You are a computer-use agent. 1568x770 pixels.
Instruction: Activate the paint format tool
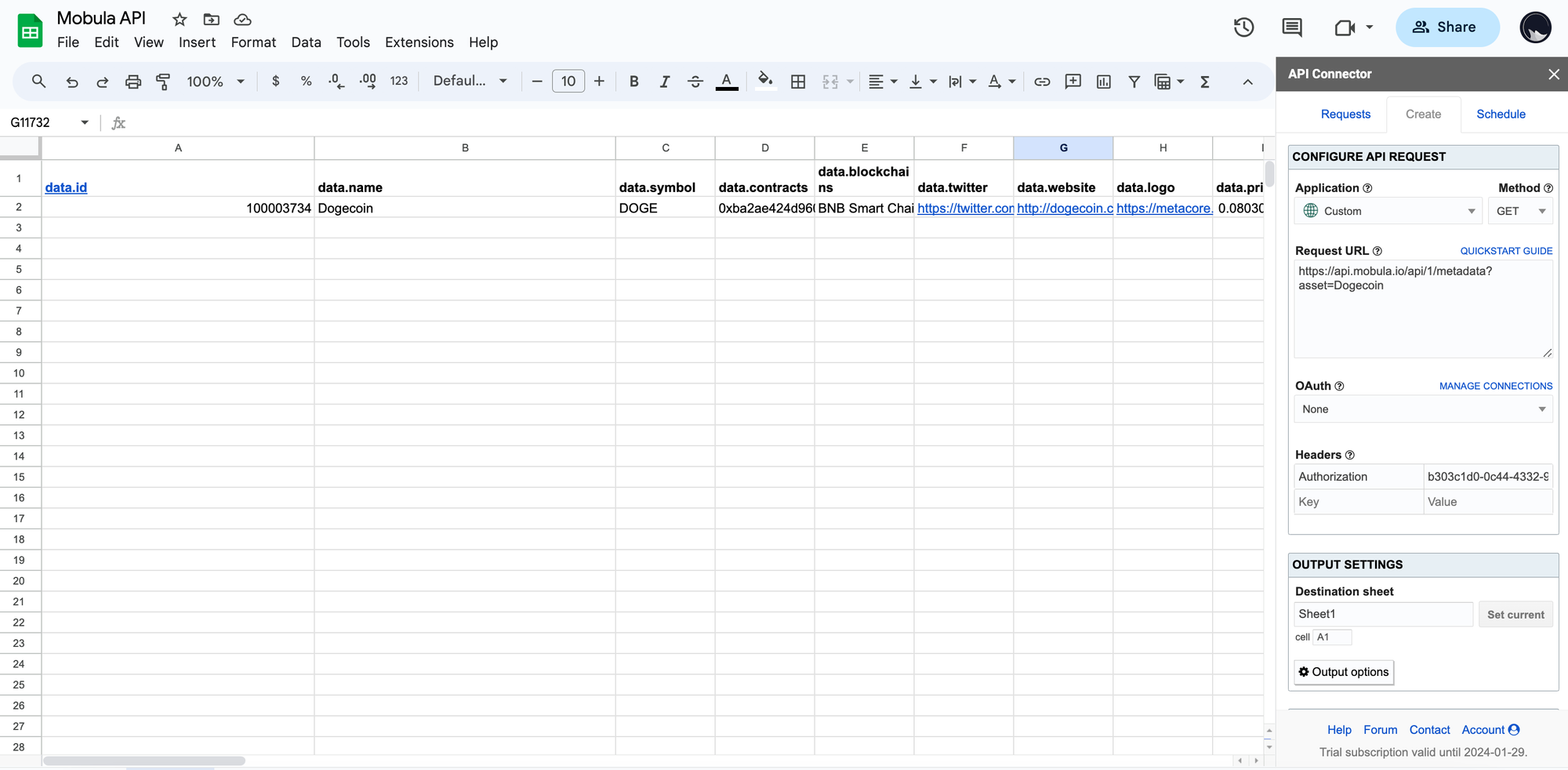coord(163,82)
